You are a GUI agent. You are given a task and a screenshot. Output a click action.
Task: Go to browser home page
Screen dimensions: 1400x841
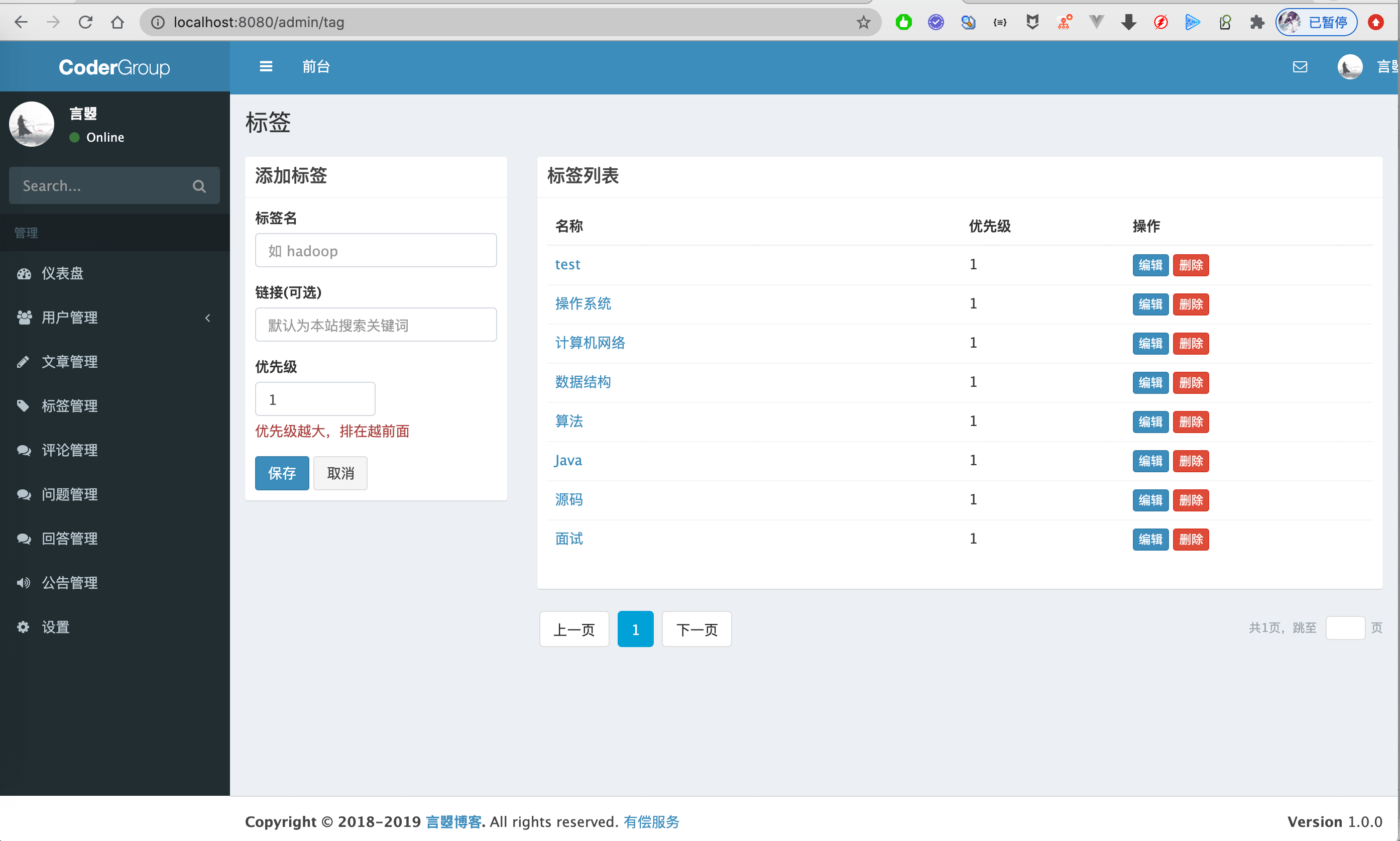[117, 22]
